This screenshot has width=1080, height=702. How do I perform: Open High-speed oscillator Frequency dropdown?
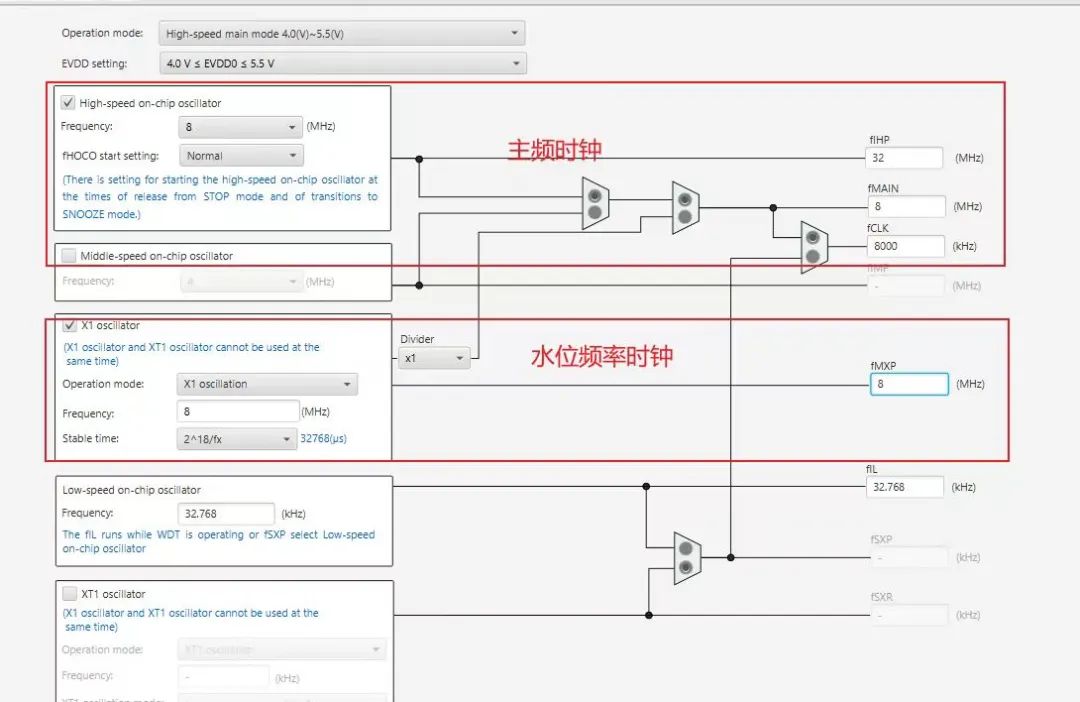tap(240, 127)
